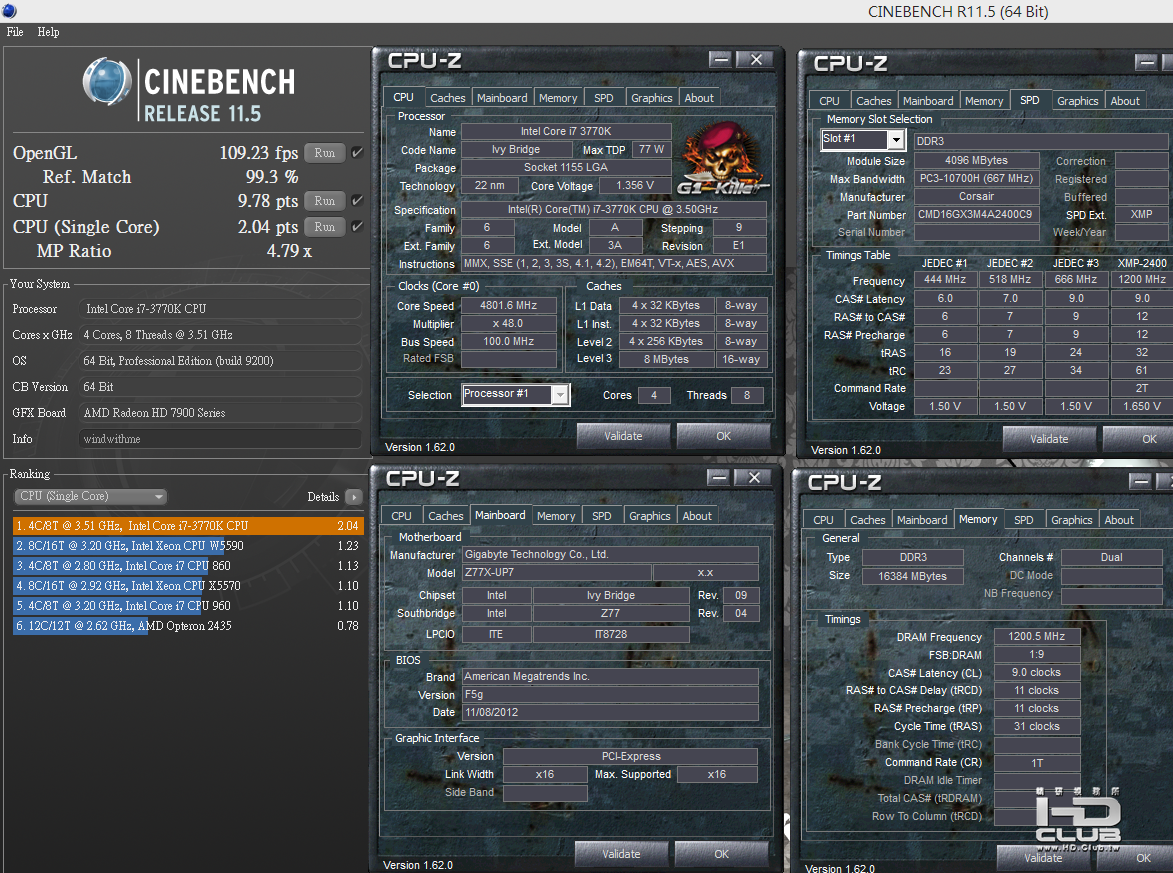Screen dimensions: 1173x873
Task: Click memory Size value 16384 MBytes
Action: tap(913, 576)
